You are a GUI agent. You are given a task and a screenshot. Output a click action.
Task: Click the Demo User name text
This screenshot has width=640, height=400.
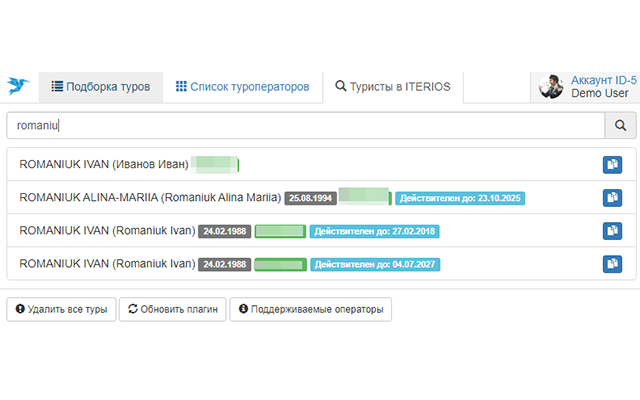(x=600, y=93)
